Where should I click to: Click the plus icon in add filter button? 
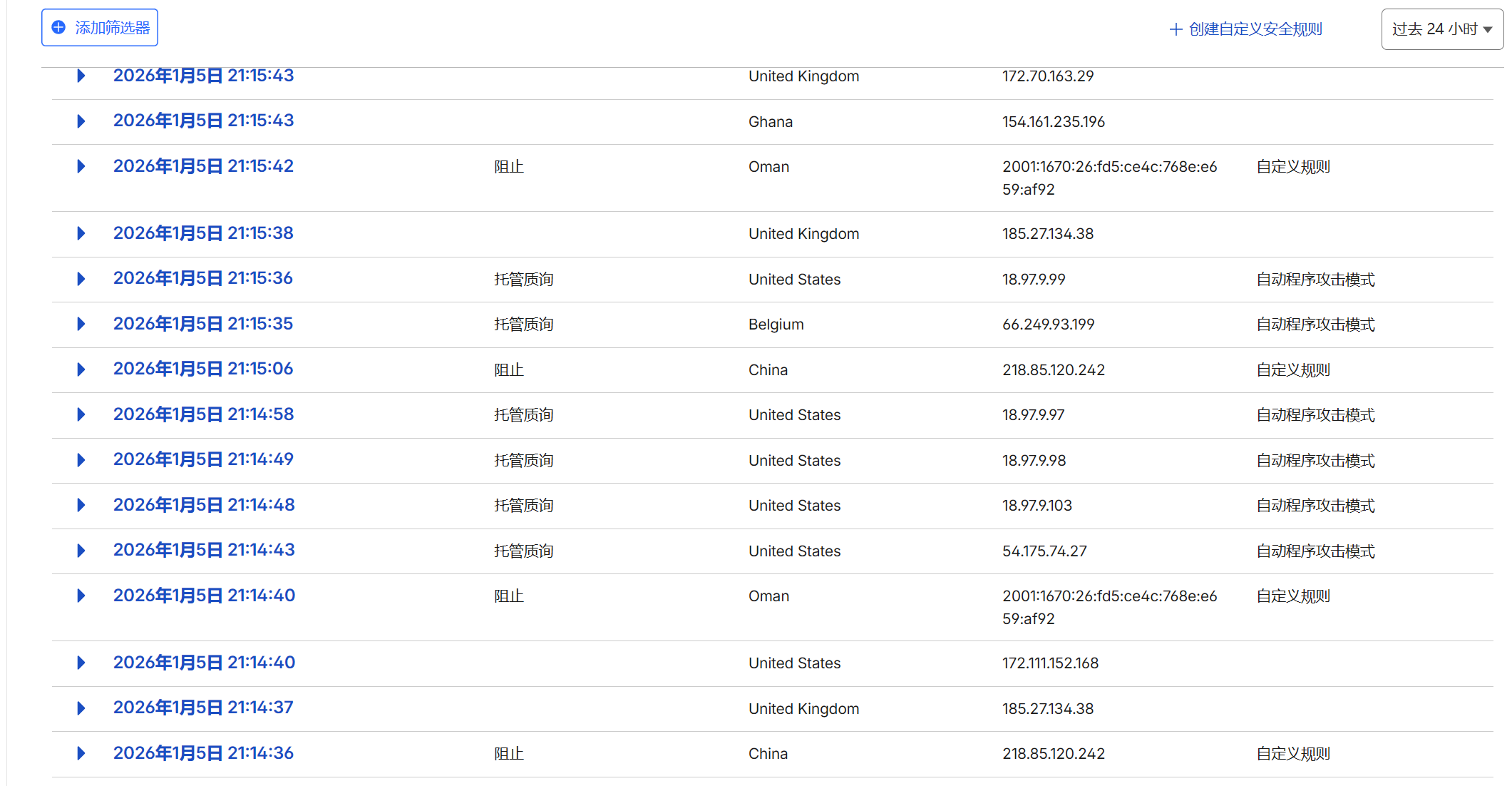pyautogui.click(x=59, y=28)
